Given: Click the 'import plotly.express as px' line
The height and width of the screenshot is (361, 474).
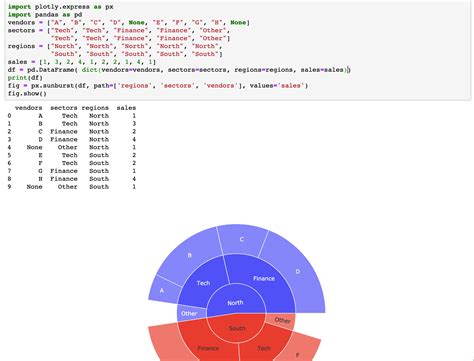Looking at the screenshot, I should pos(60,7).
